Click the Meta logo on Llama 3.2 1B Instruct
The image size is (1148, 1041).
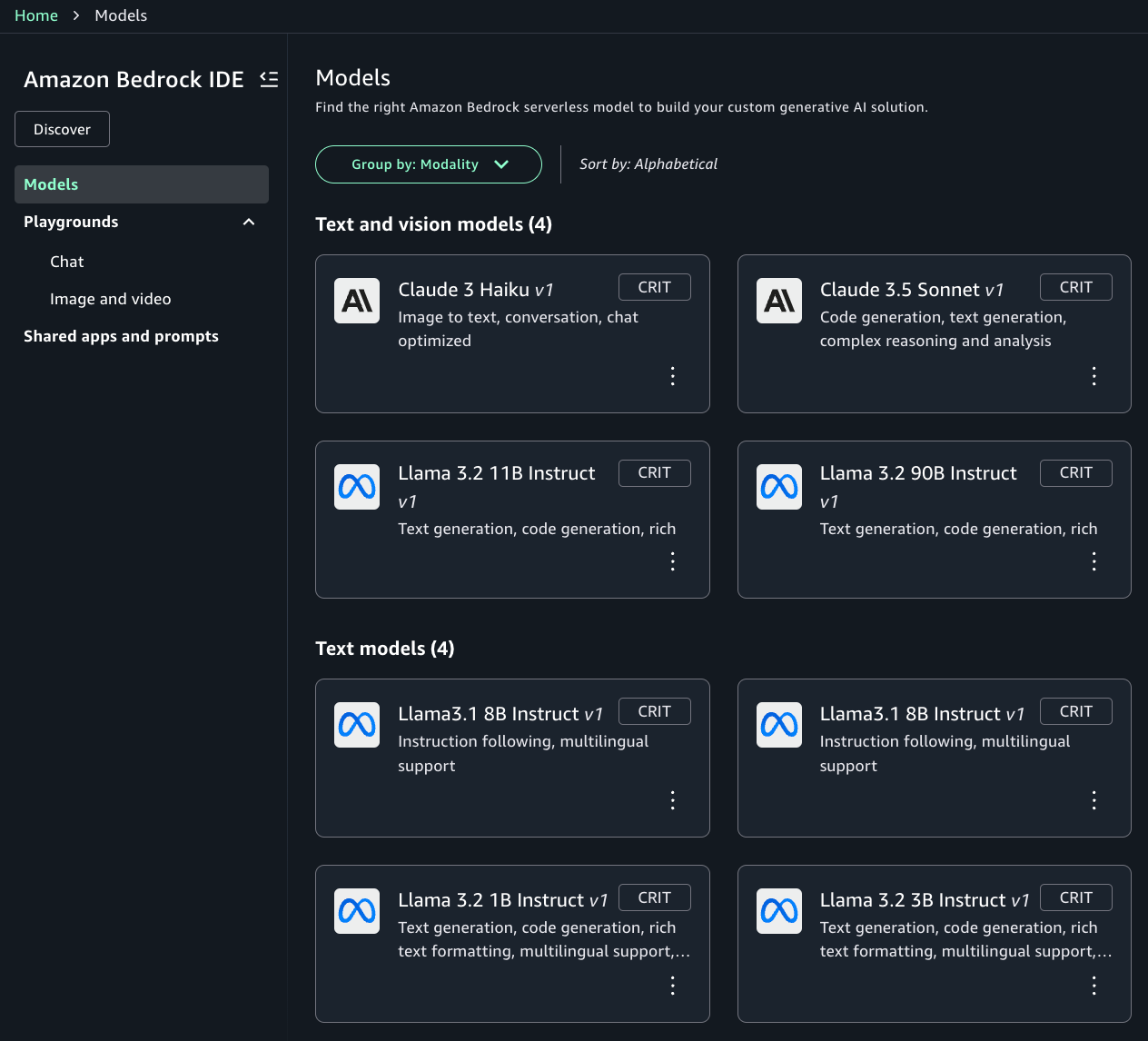(x=357, y=911)
